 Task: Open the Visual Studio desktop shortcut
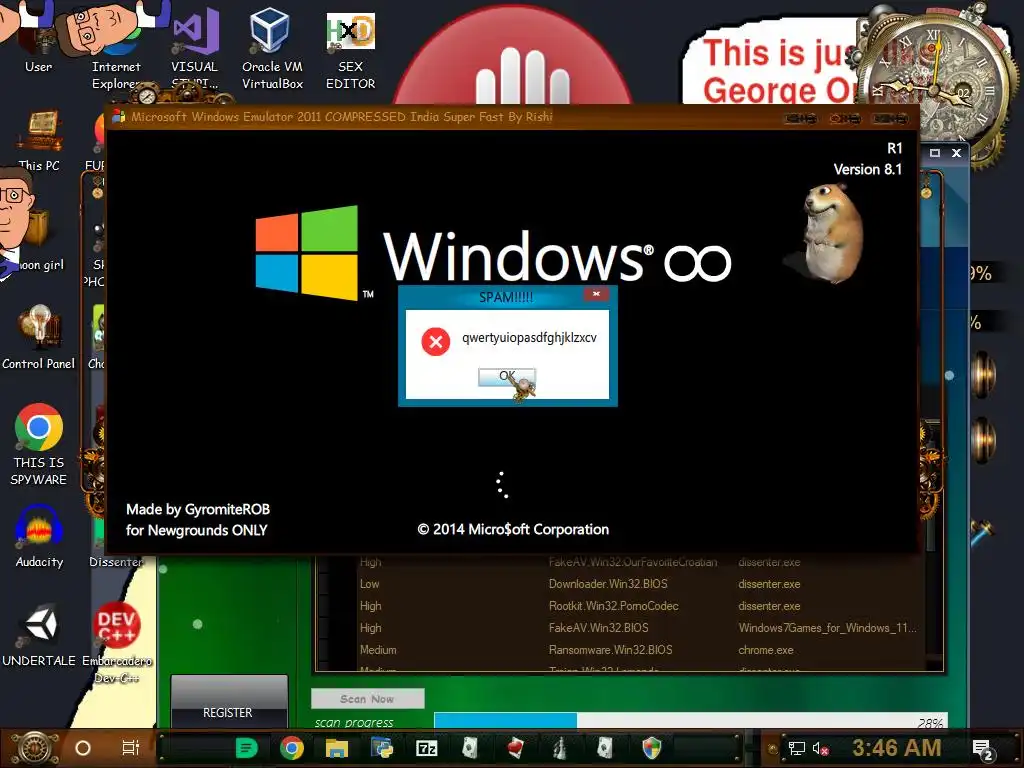click(194, 47)
